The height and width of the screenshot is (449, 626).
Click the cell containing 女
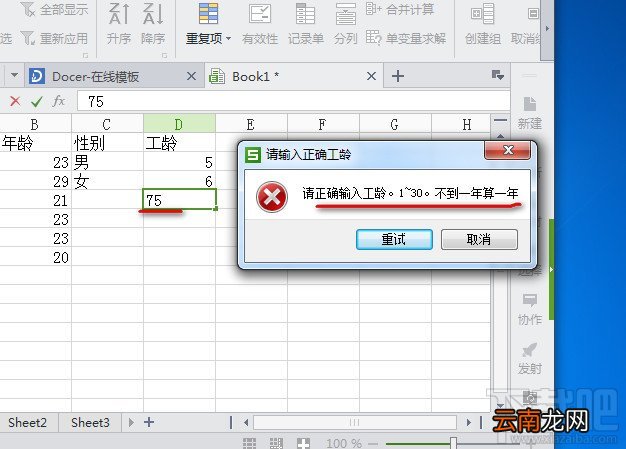point(107,181)
